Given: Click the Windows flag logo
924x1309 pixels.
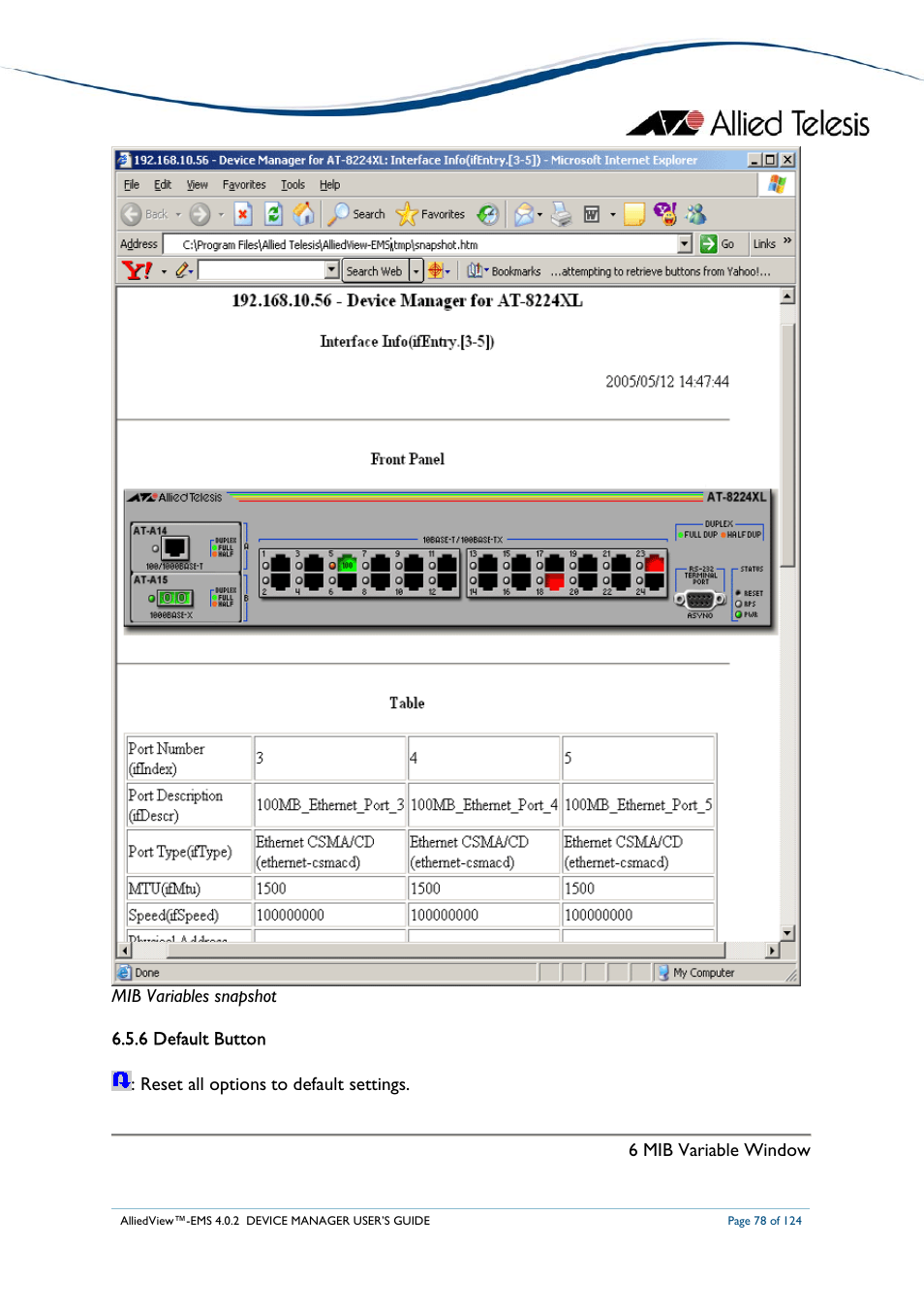Looking at the screenshot, I should (777, 184).
